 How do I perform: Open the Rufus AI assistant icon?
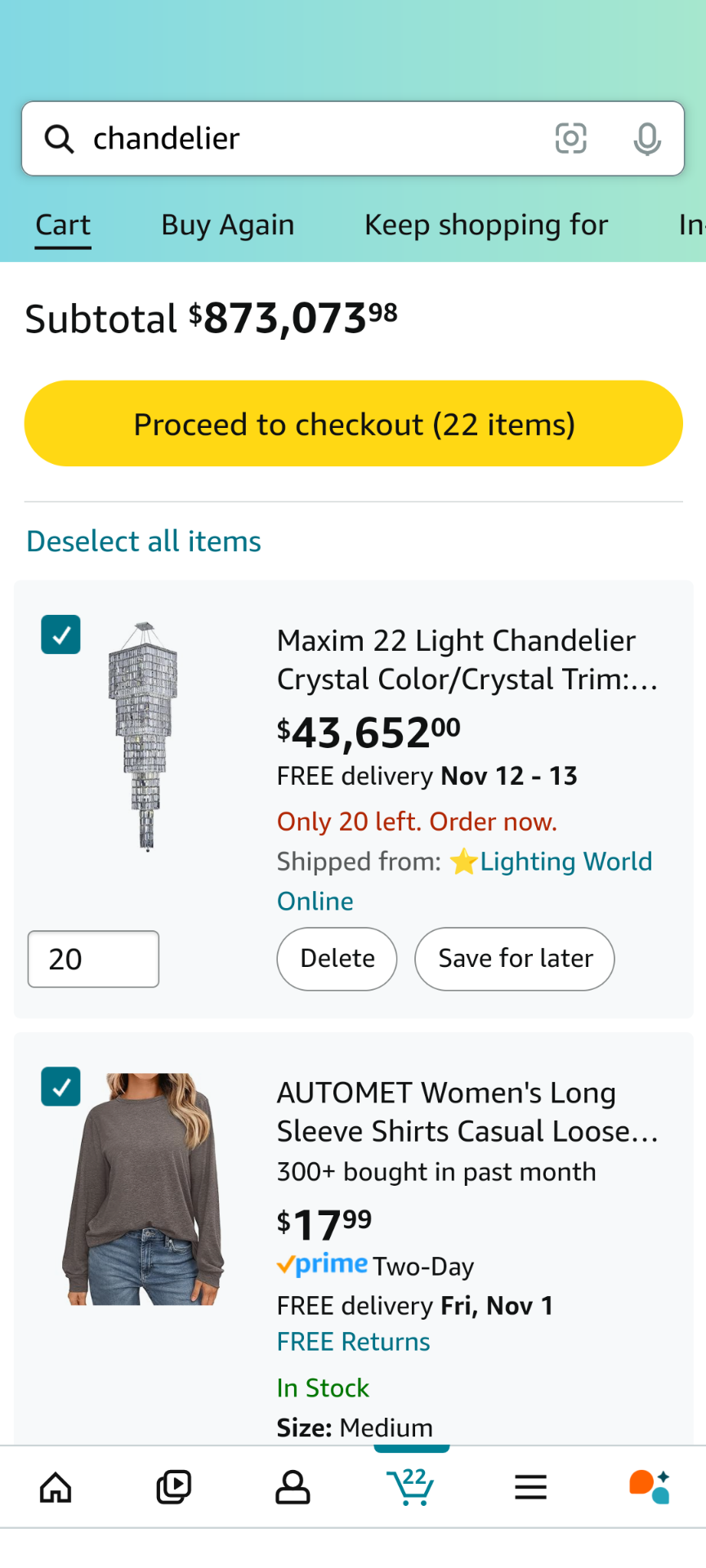tap(649, 1487)
